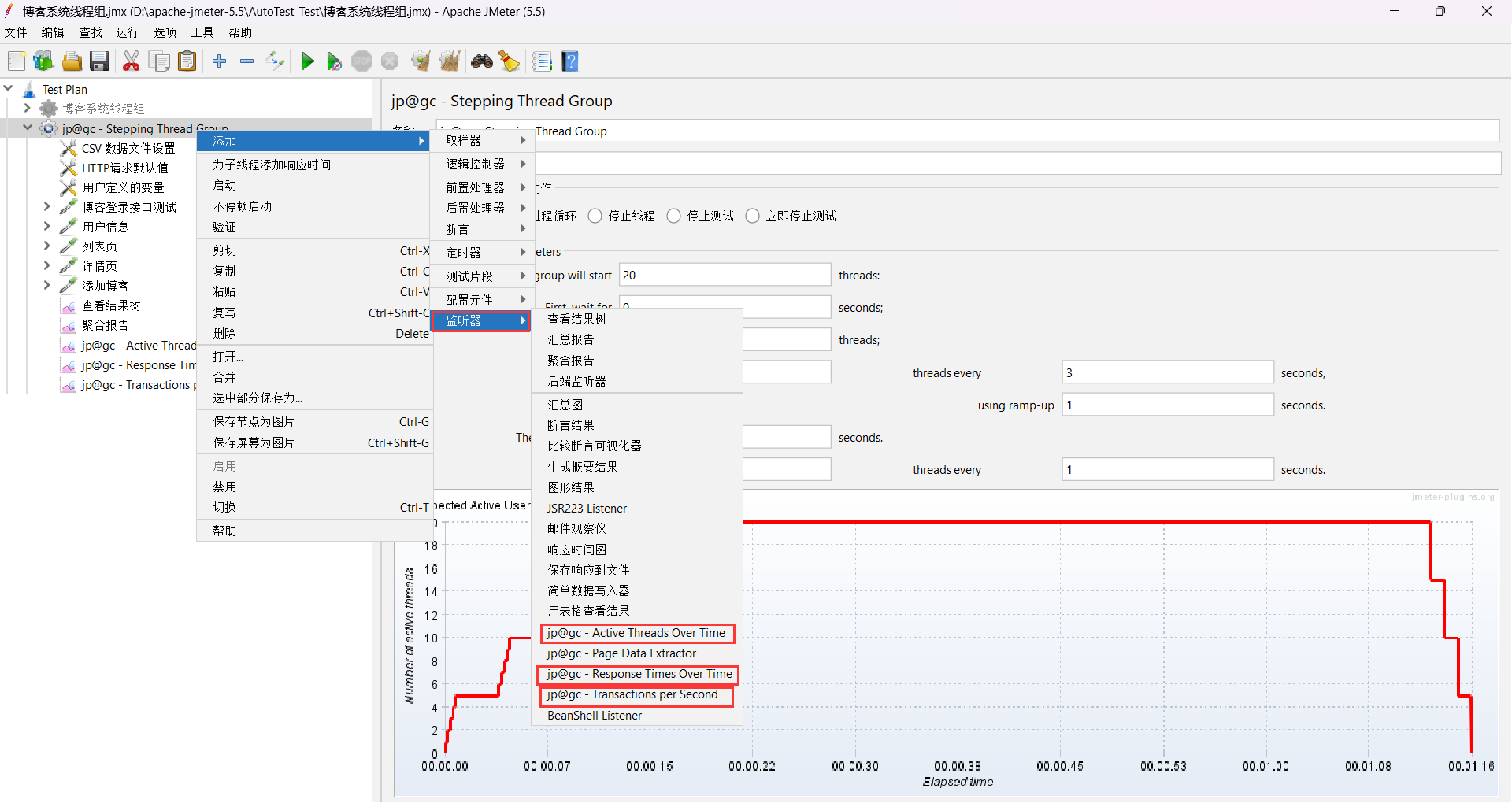Save the test plan with floppy icon
Viewport: 1512px width, 803px height.
(99, 61)
